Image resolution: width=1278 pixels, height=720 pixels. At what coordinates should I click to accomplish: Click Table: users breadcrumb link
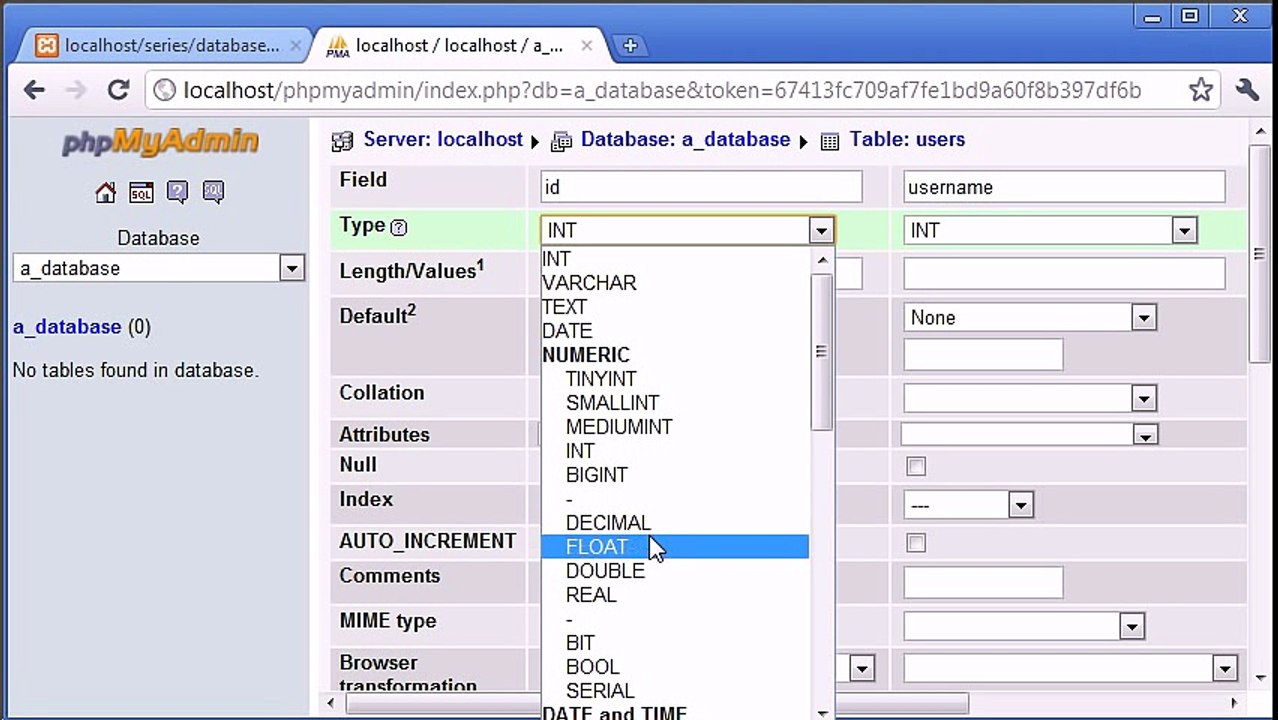pos(907,140)
